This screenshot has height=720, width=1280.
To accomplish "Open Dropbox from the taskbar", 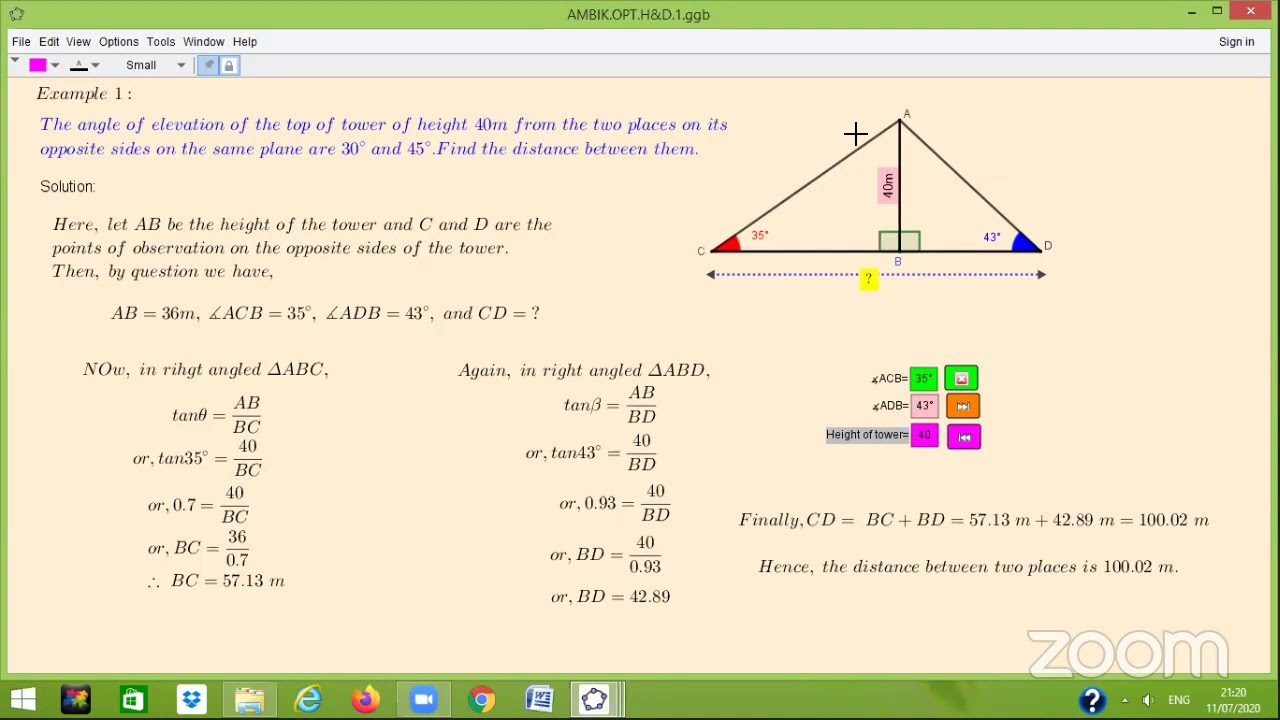I will click(x=191, y=699).
